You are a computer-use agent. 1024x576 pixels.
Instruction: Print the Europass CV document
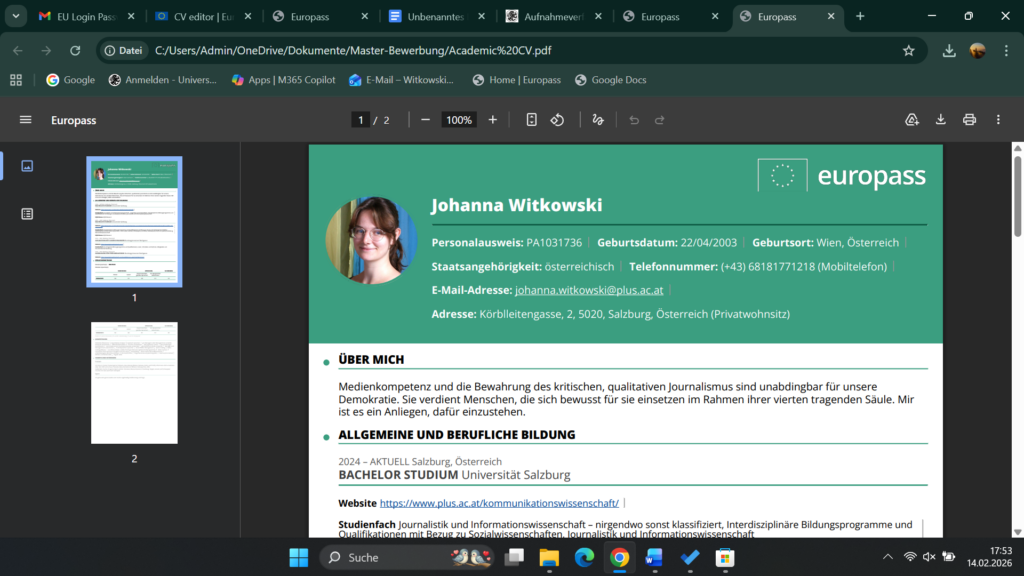click(969, 120)
